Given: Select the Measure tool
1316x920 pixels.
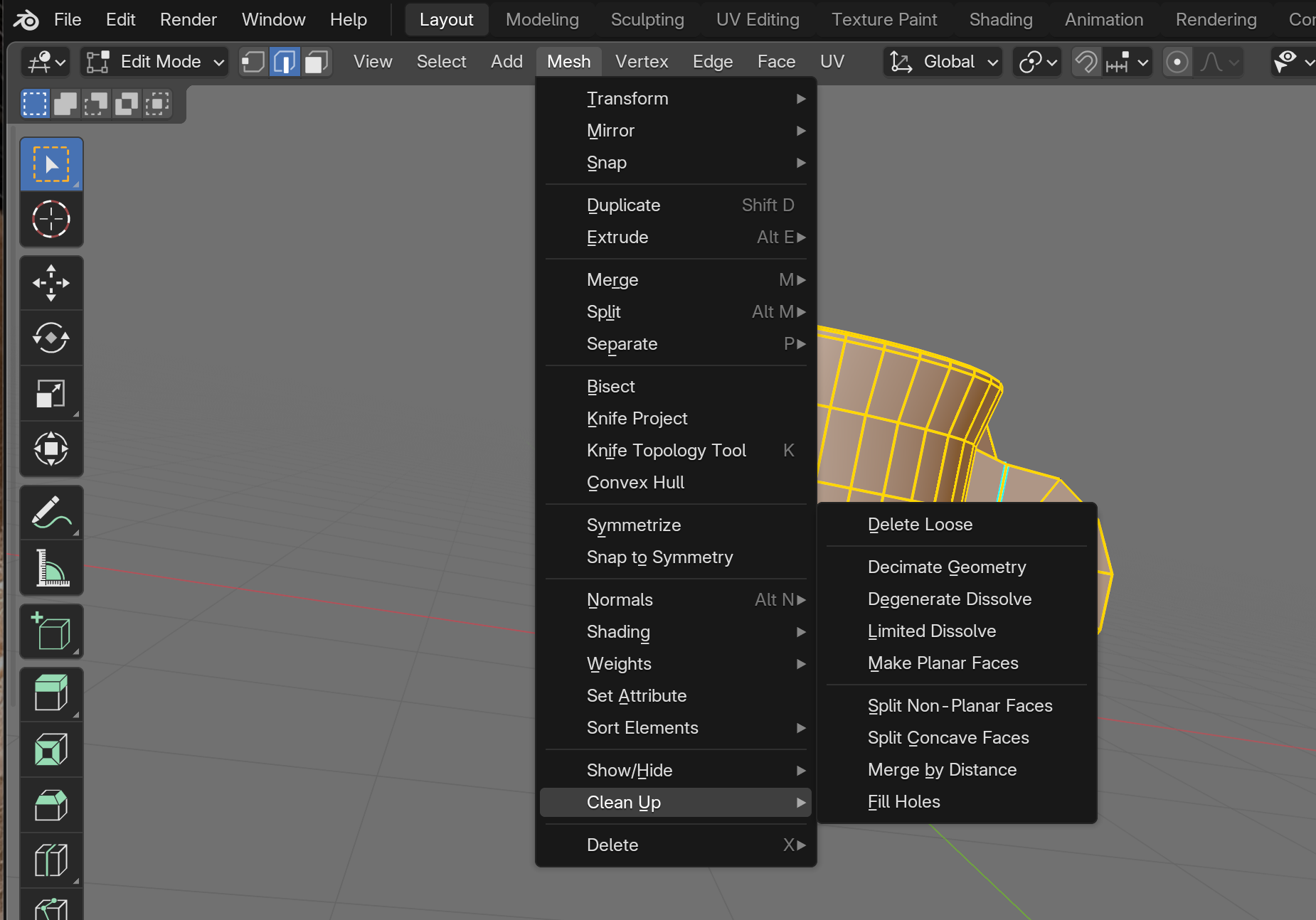Looking at the screenshot, I should [51, 568].
